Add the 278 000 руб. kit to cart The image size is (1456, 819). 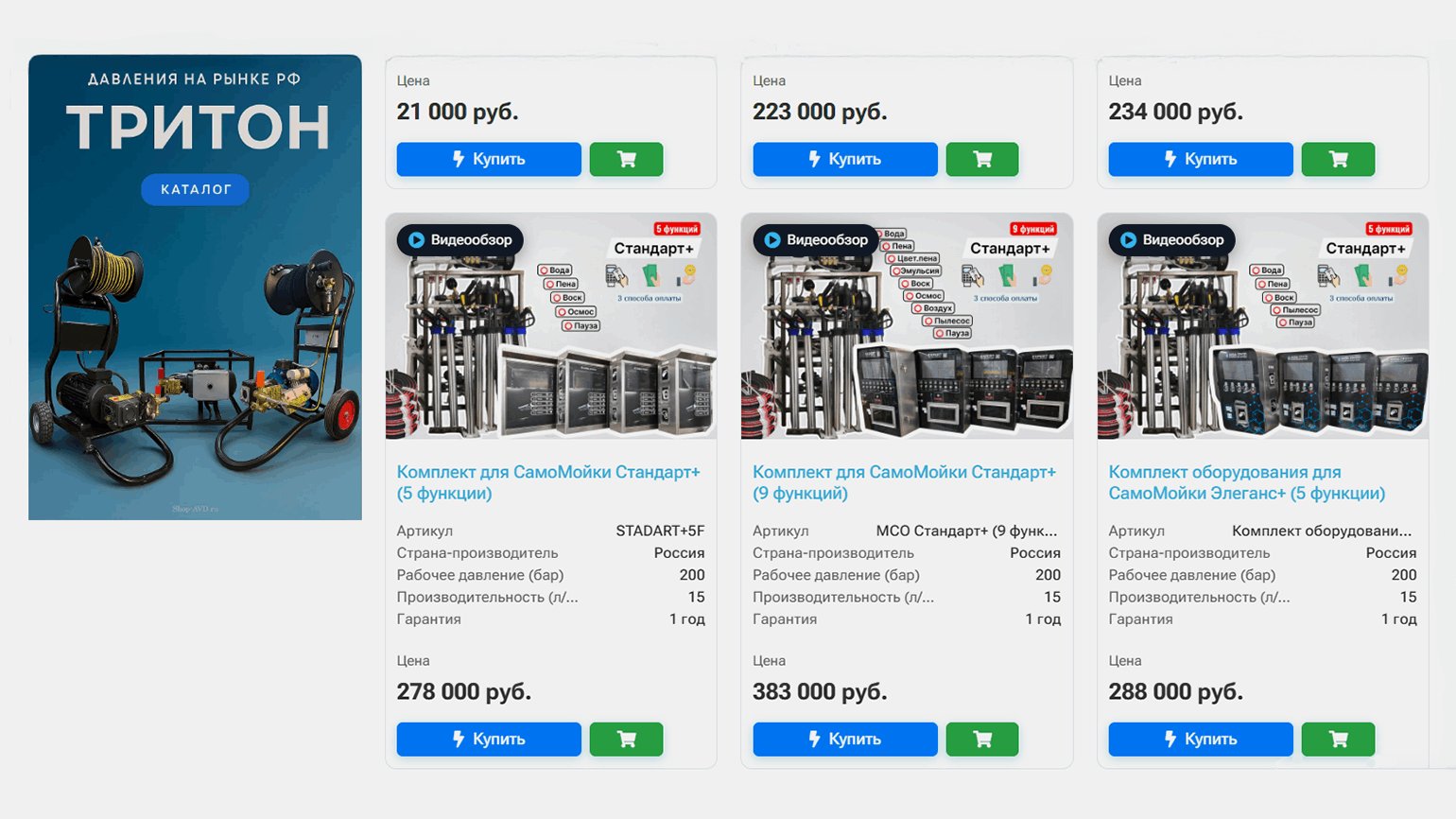point(626,739)
